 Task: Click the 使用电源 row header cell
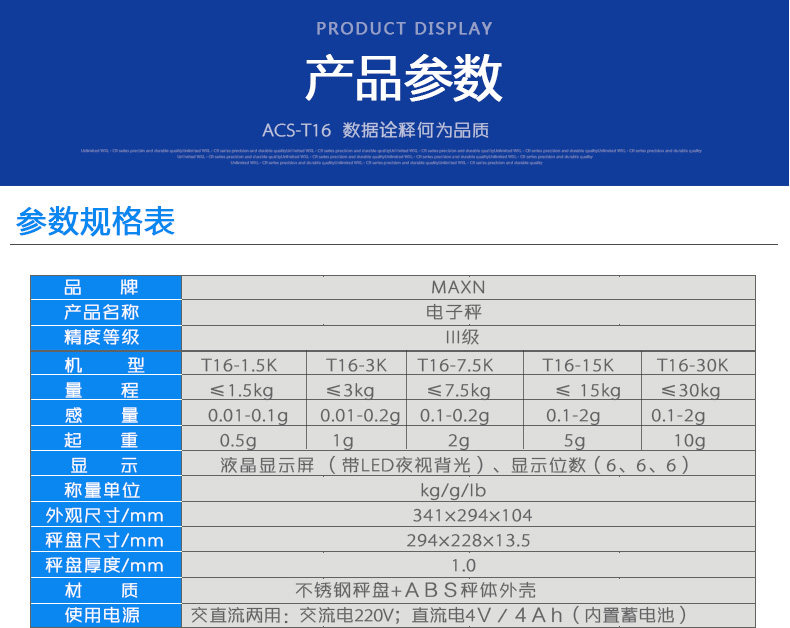click(x=106, y=615)
